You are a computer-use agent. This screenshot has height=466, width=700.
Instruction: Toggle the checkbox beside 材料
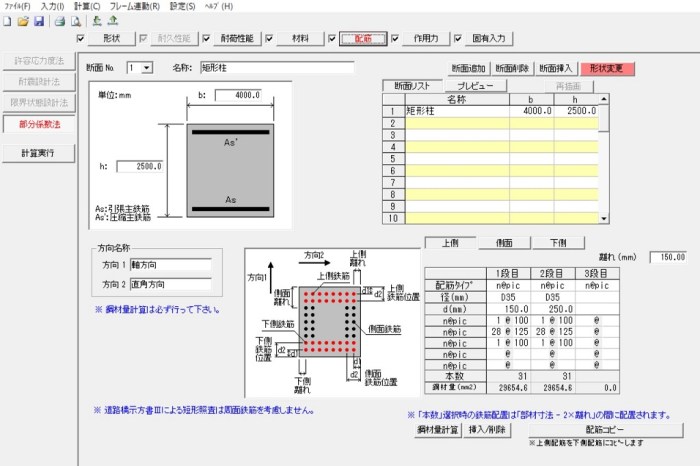269,39
